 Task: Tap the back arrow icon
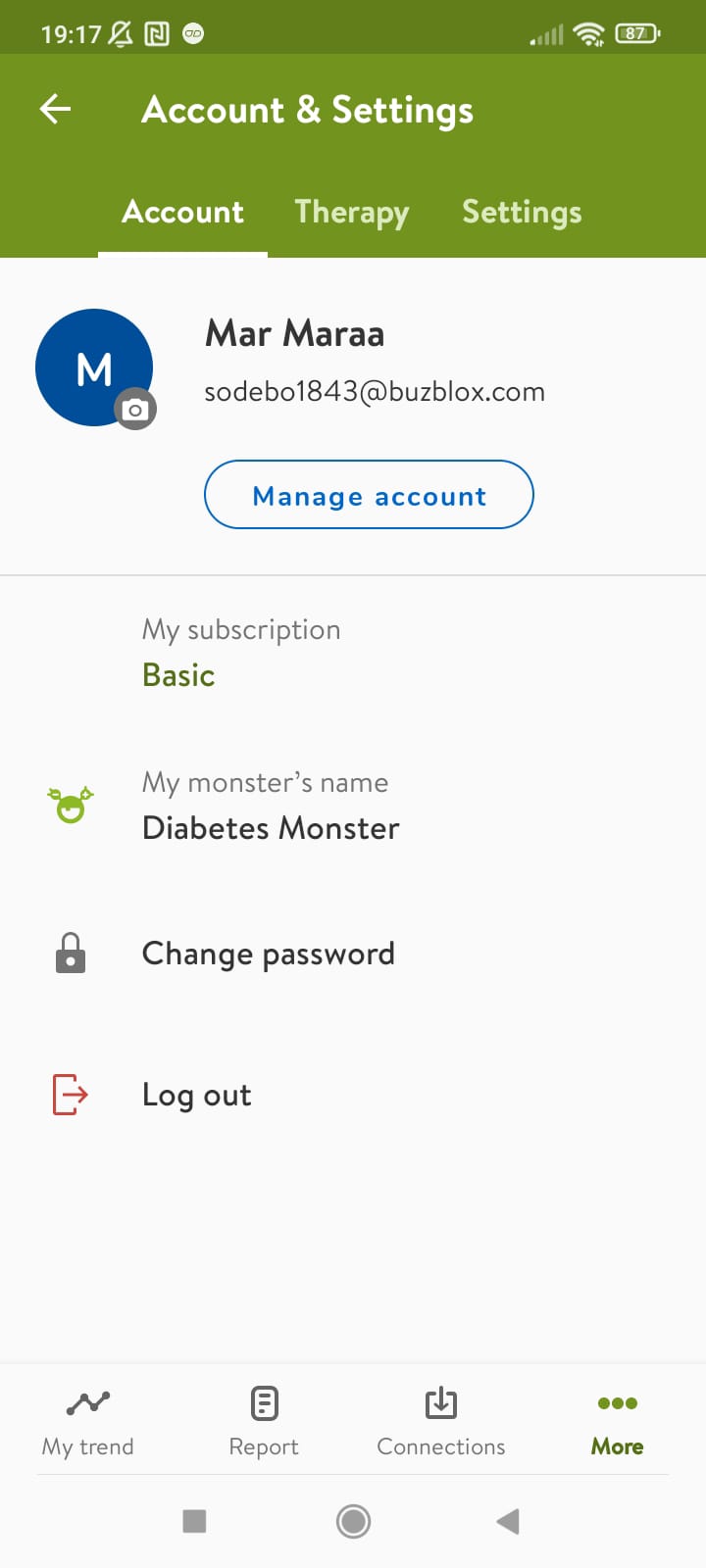pos(56,109)
